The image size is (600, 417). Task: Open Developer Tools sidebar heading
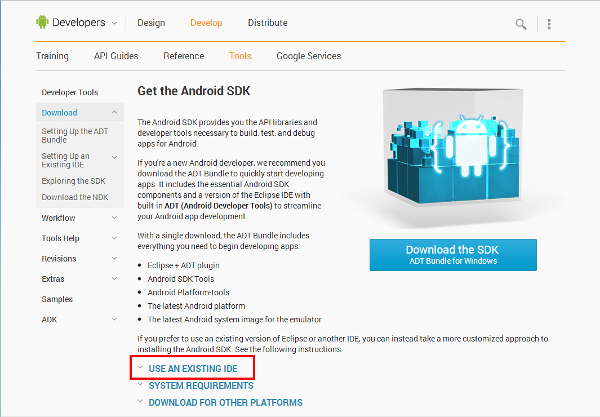pos(70,92)
